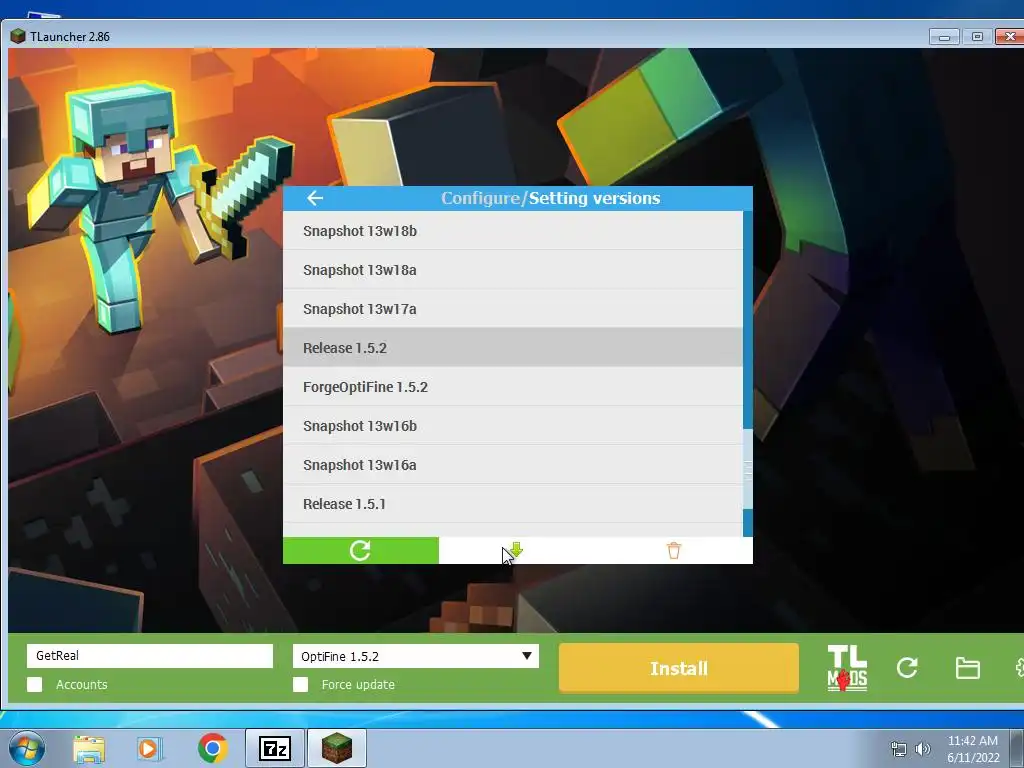Select Snapshot 13w18a in version list
The width and height of the screenshot is (1024, 768).
click(513, 270)
